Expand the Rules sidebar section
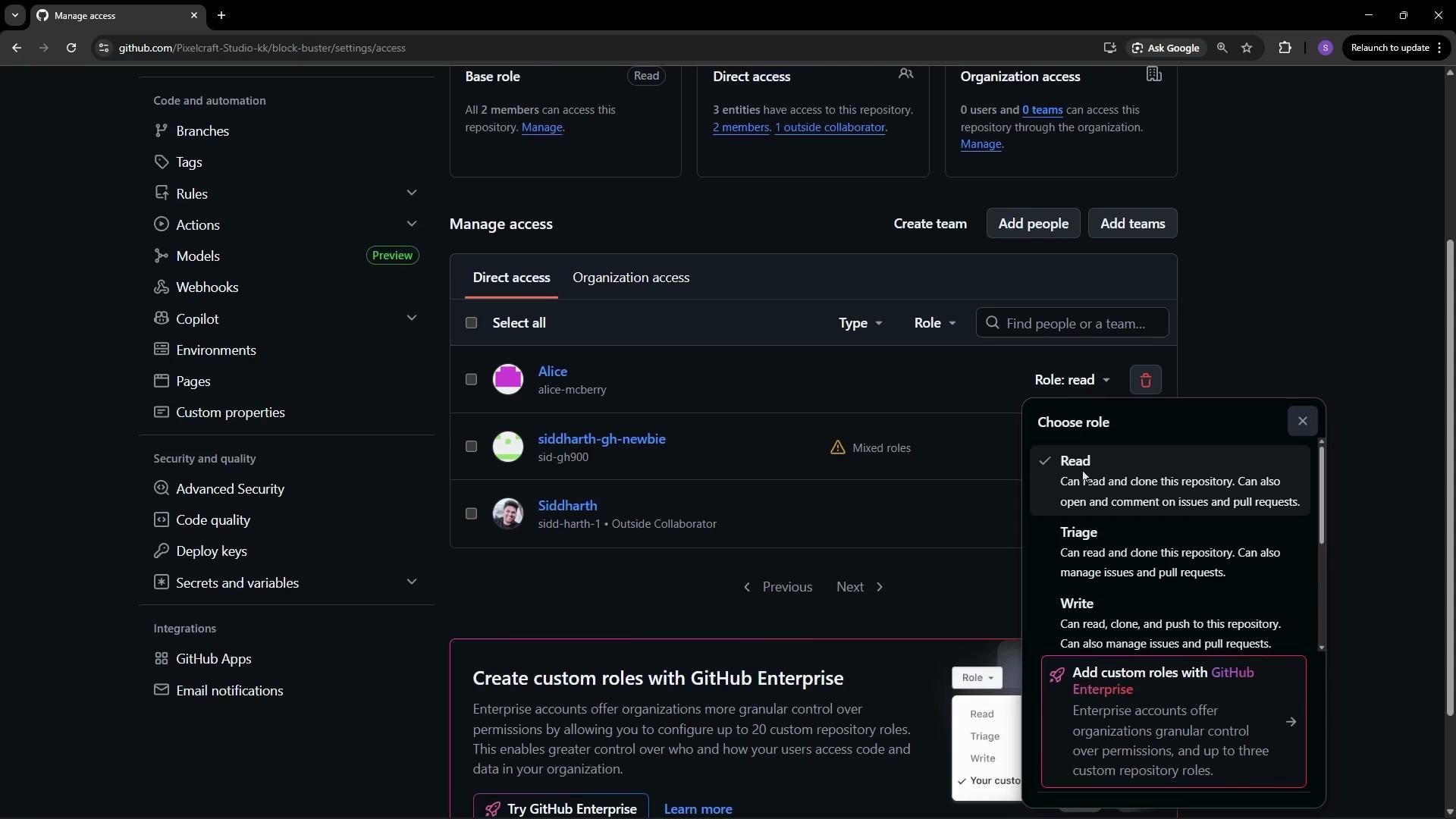The width and height of the screenshot is (1456, 819). (411, 193)
